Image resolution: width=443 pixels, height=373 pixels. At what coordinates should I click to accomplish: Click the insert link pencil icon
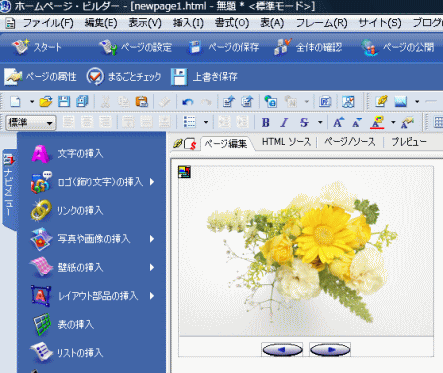point(381,101)
